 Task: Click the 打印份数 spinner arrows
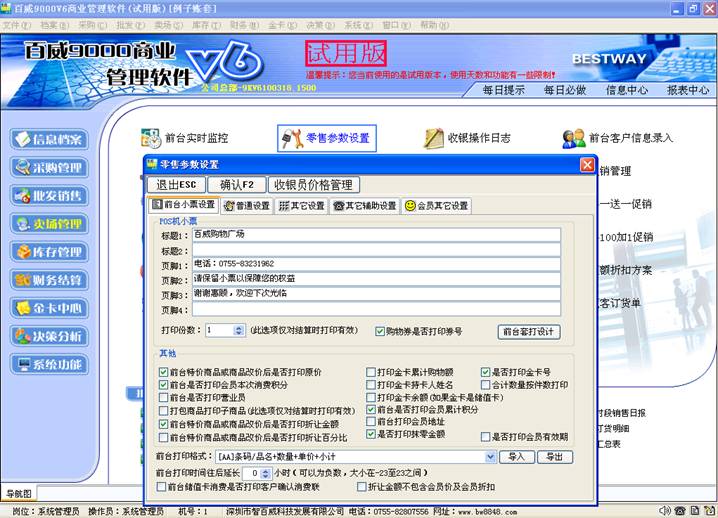239,330
